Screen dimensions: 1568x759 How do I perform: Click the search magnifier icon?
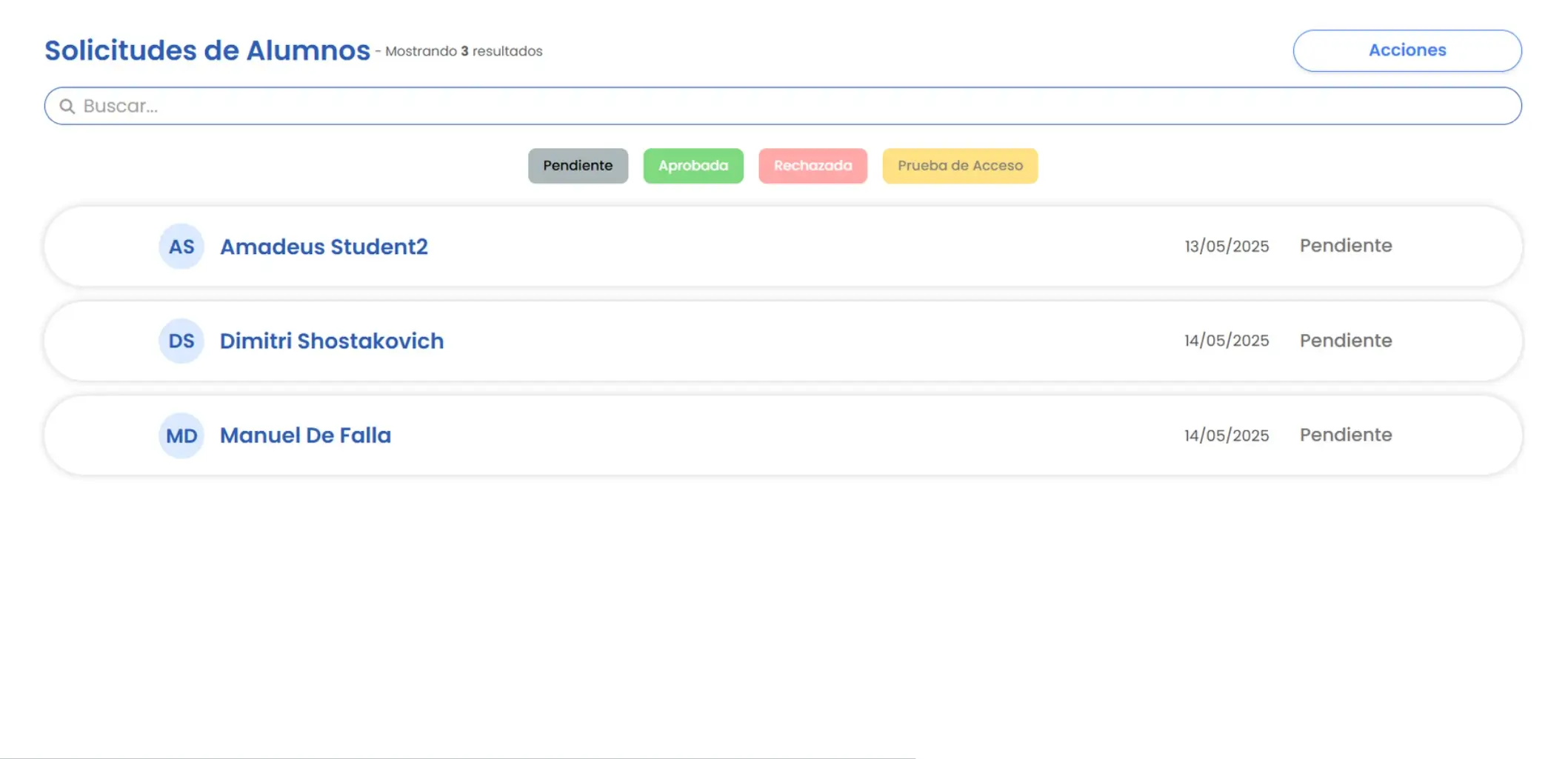coord(67,107)
